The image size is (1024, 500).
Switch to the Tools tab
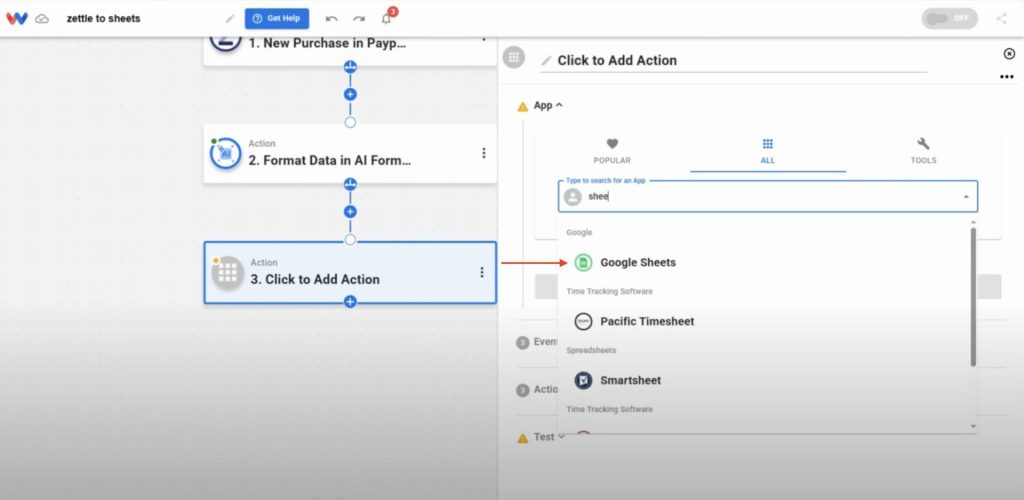pyautogui.click(x=923, y=151)
